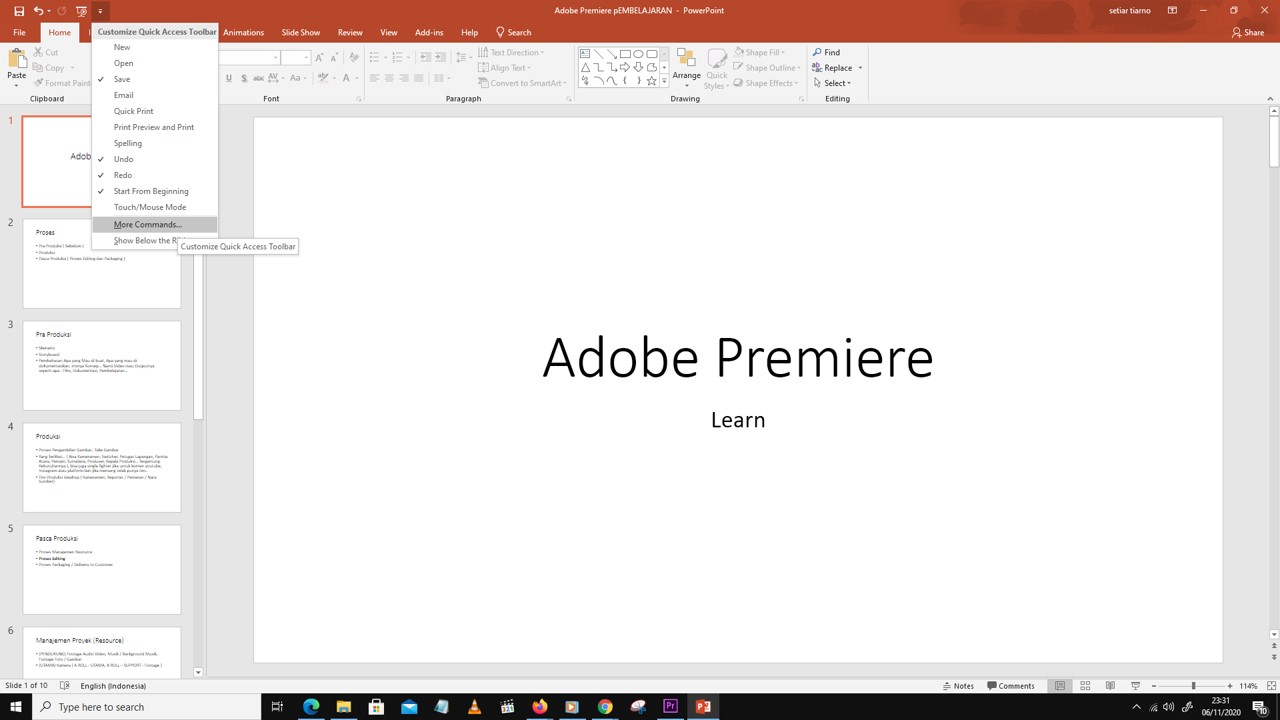Select the text box shape in gallery

click(x=585, y=54)
